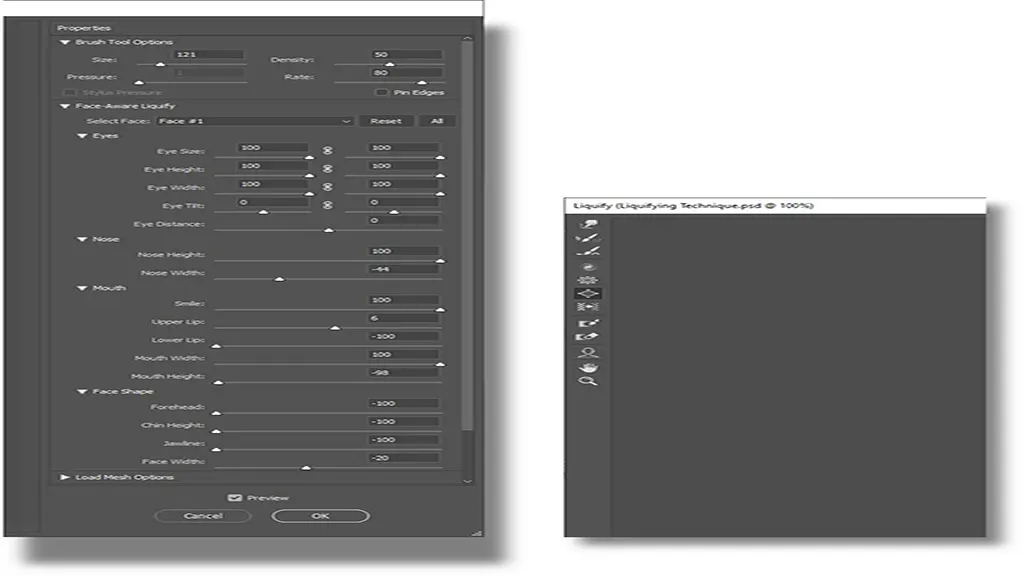Enable the Pin Edges checkbox
The width and height of the screenshot is (1024, 576).
coord(381,93)
